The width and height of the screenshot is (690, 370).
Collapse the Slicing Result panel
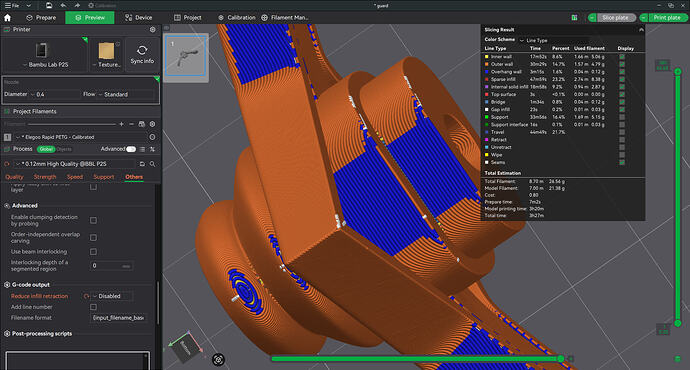click(x=641, y=29)
